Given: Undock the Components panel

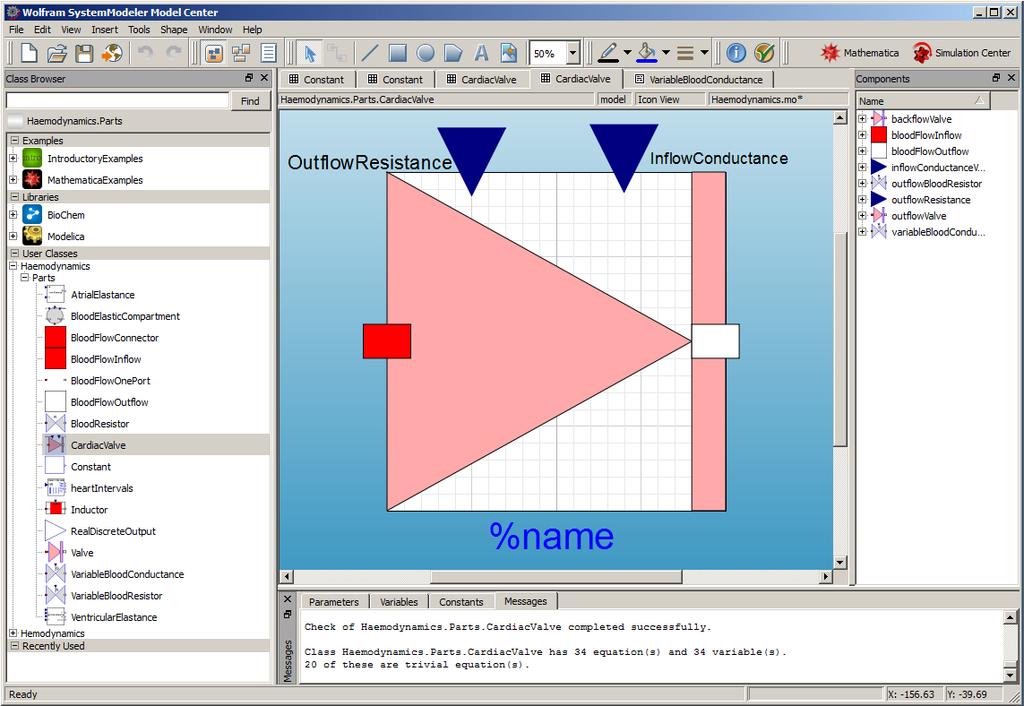Looking at the screenshot, I should click(996, 78).
